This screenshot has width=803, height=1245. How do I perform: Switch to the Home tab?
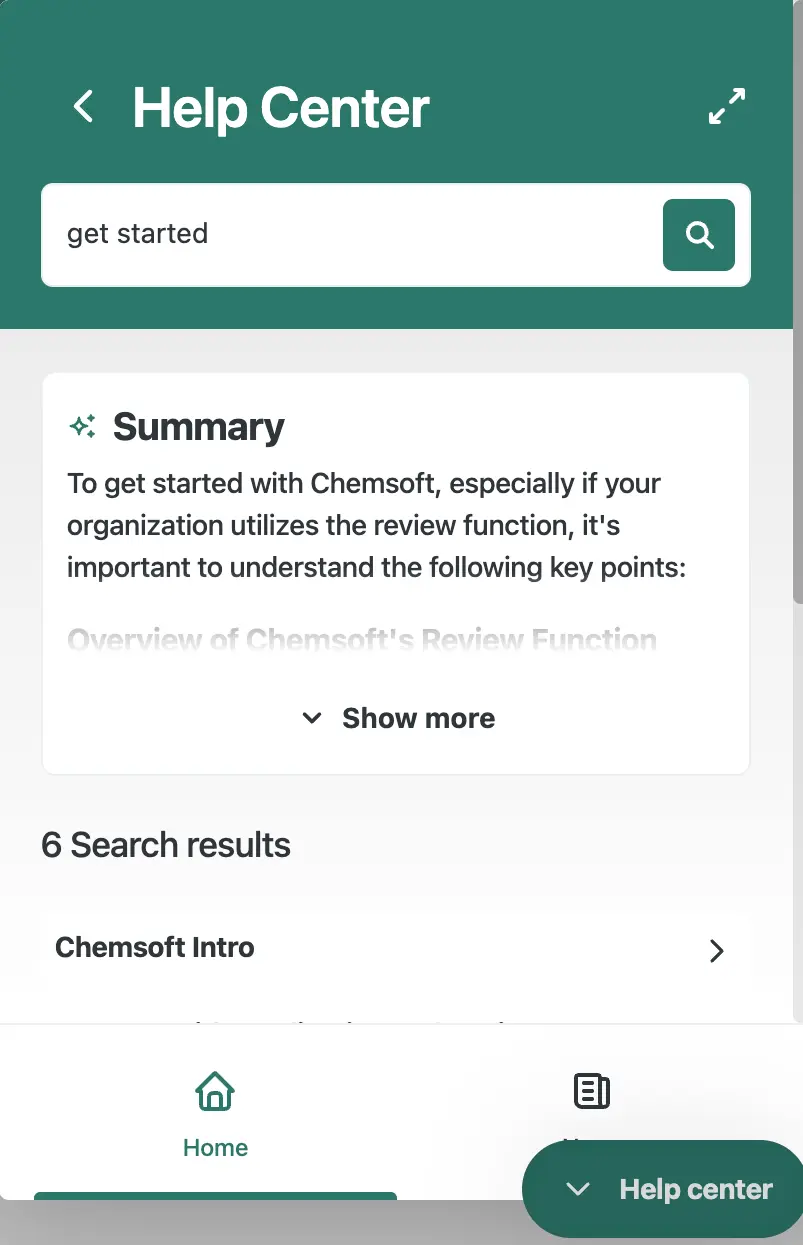click(x=214, y=1115)
